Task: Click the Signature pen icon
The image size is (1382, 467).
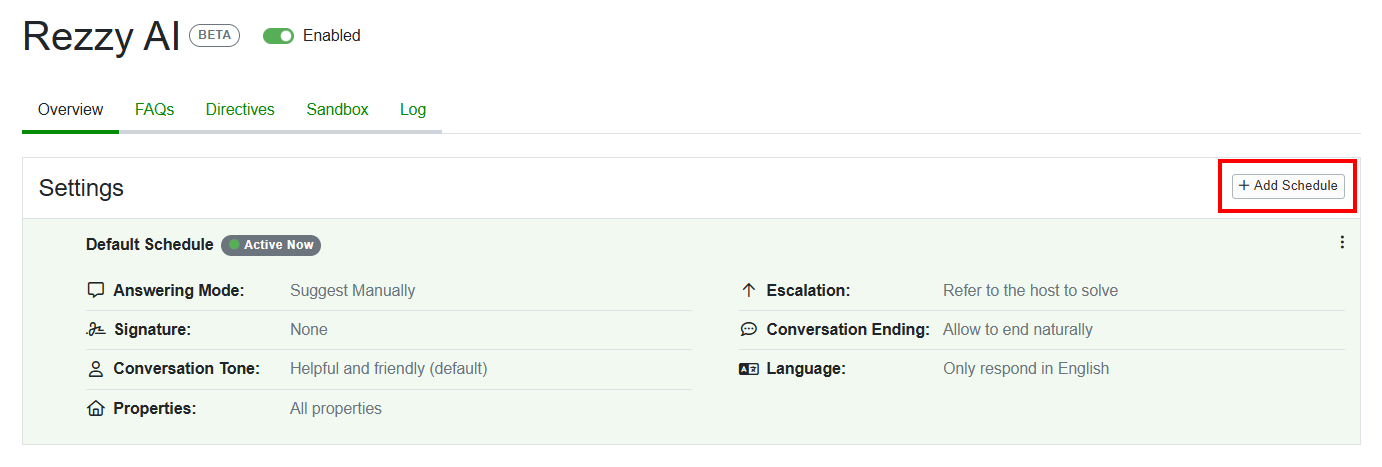Action: coord(96,330)
